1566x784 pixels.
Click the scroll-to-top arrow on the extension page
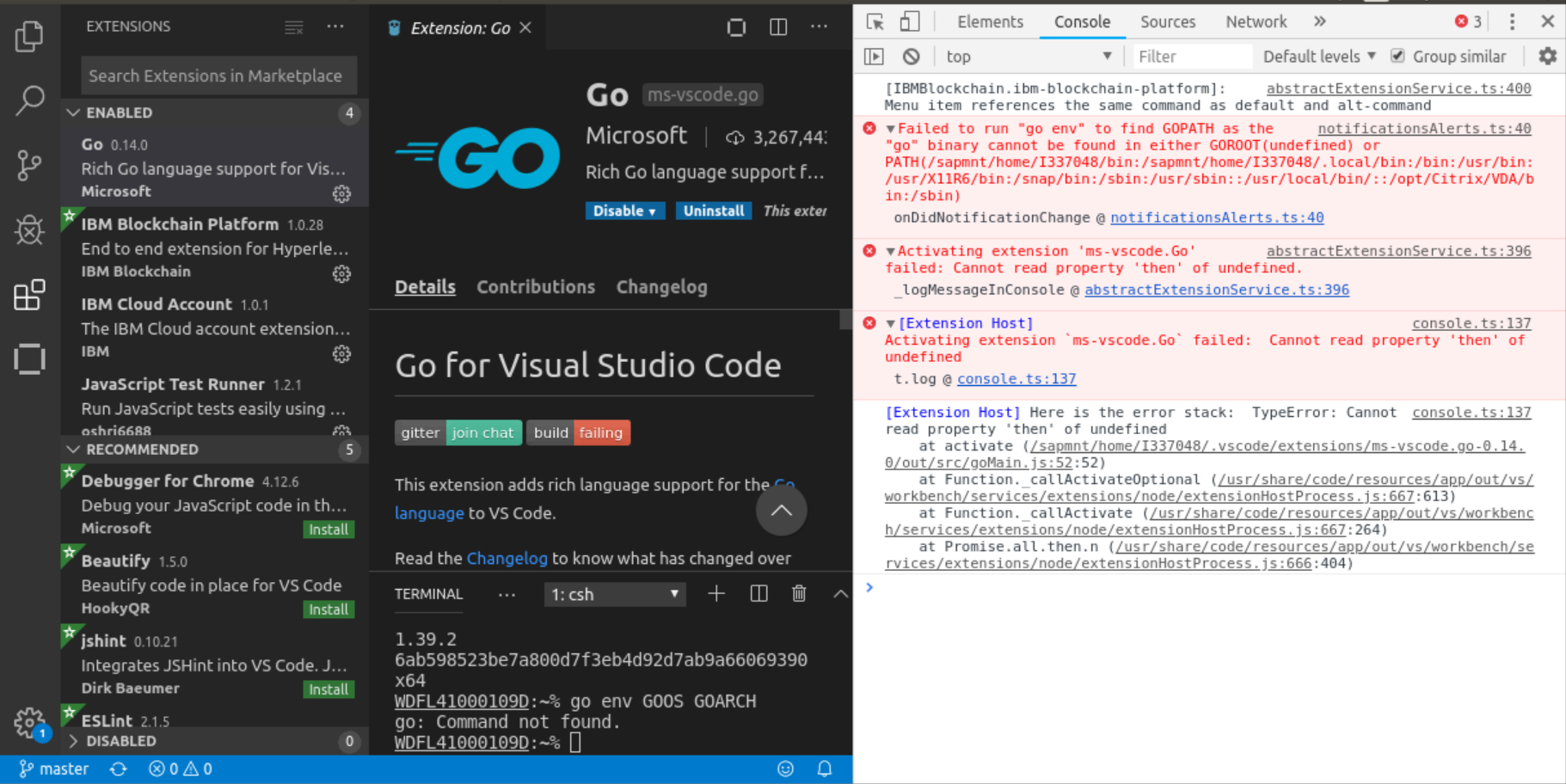pyautogui.click(x=781, y=511)
